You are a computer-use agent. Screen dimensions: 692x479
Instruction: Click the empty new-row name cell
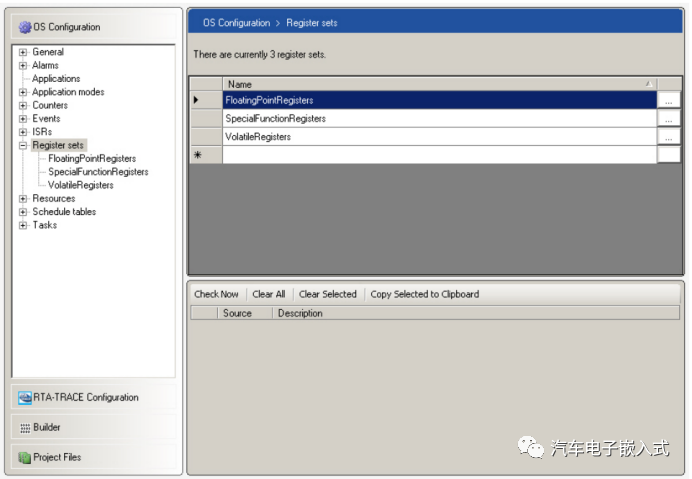click(x=440, y=155)
